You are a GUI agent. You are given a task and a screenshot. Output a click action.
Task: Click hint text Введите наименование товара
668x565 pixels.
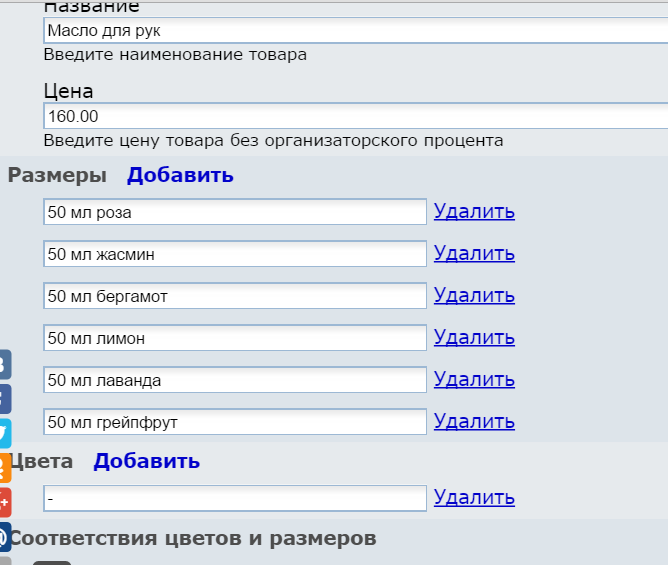pyautogui.click(x=175, y=55)
